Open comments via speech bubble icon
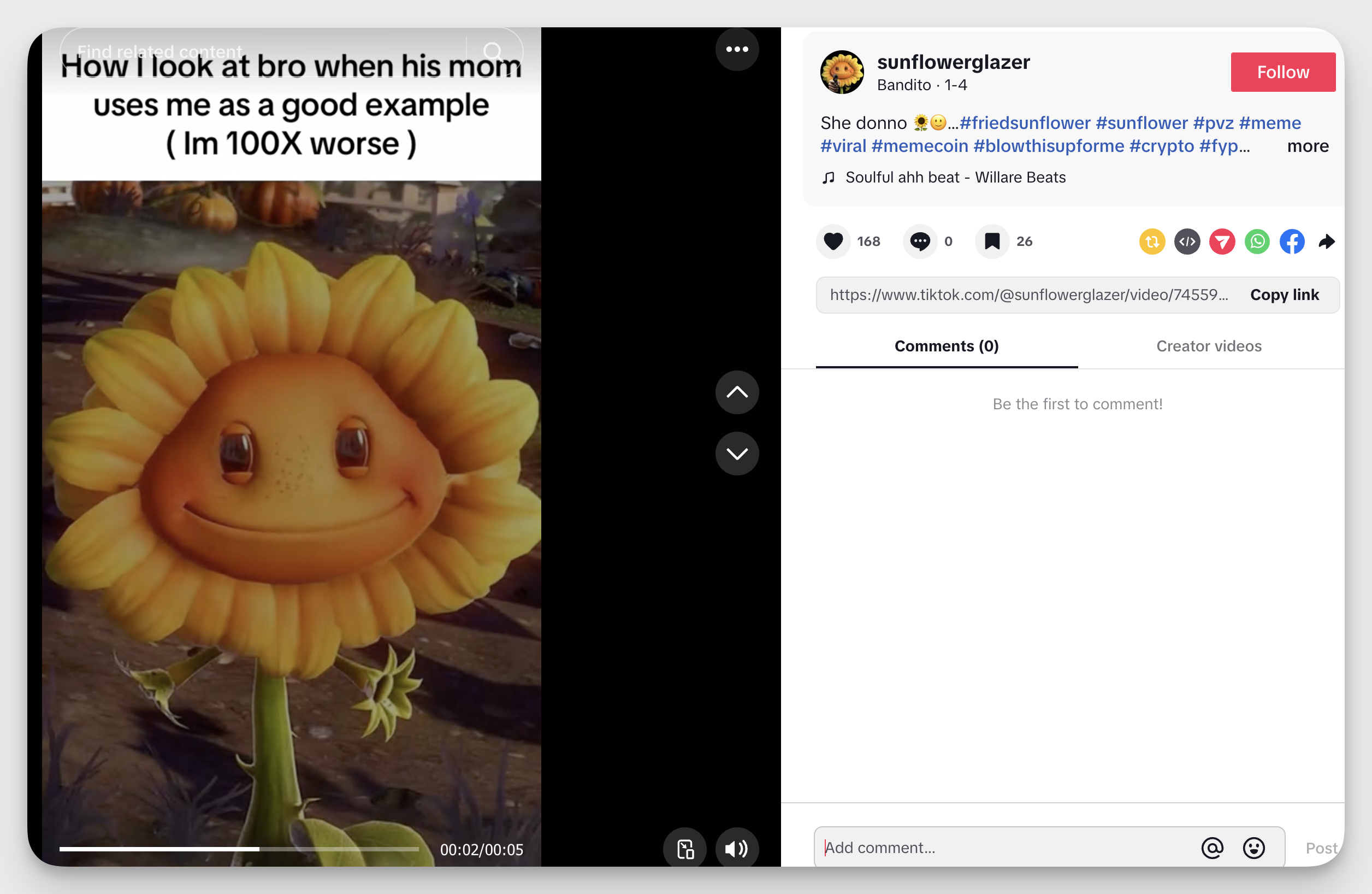Screen dimensions: 1372x894 [x=920, y=241]
